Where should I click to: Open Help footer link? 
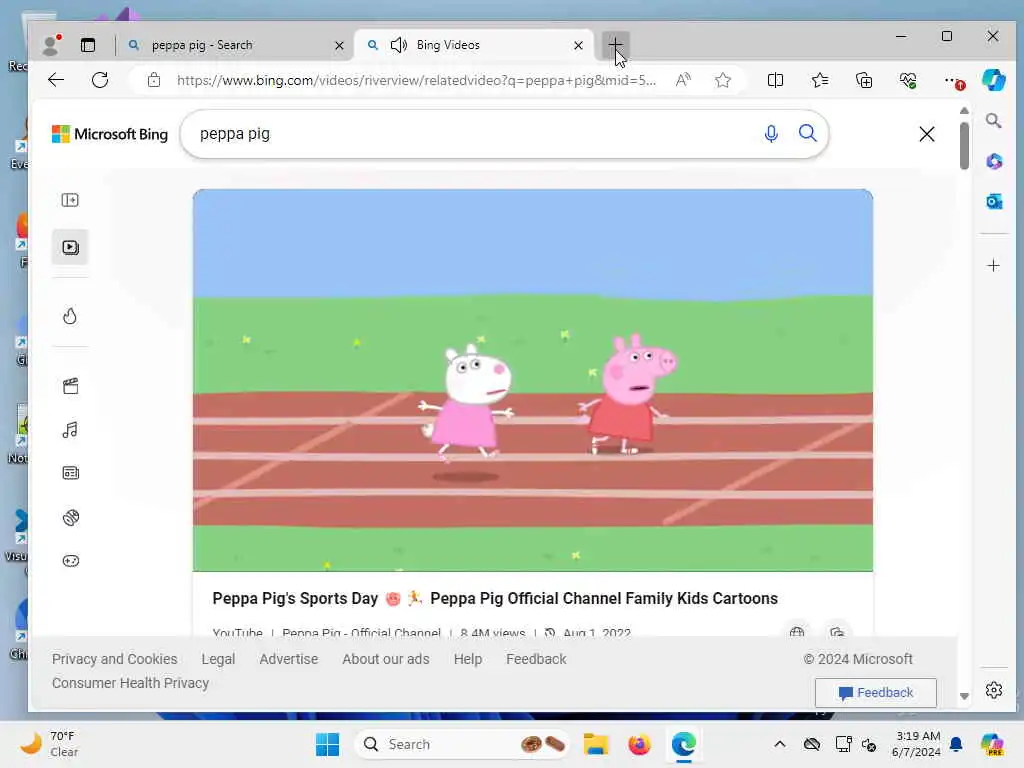coord(468,659)
